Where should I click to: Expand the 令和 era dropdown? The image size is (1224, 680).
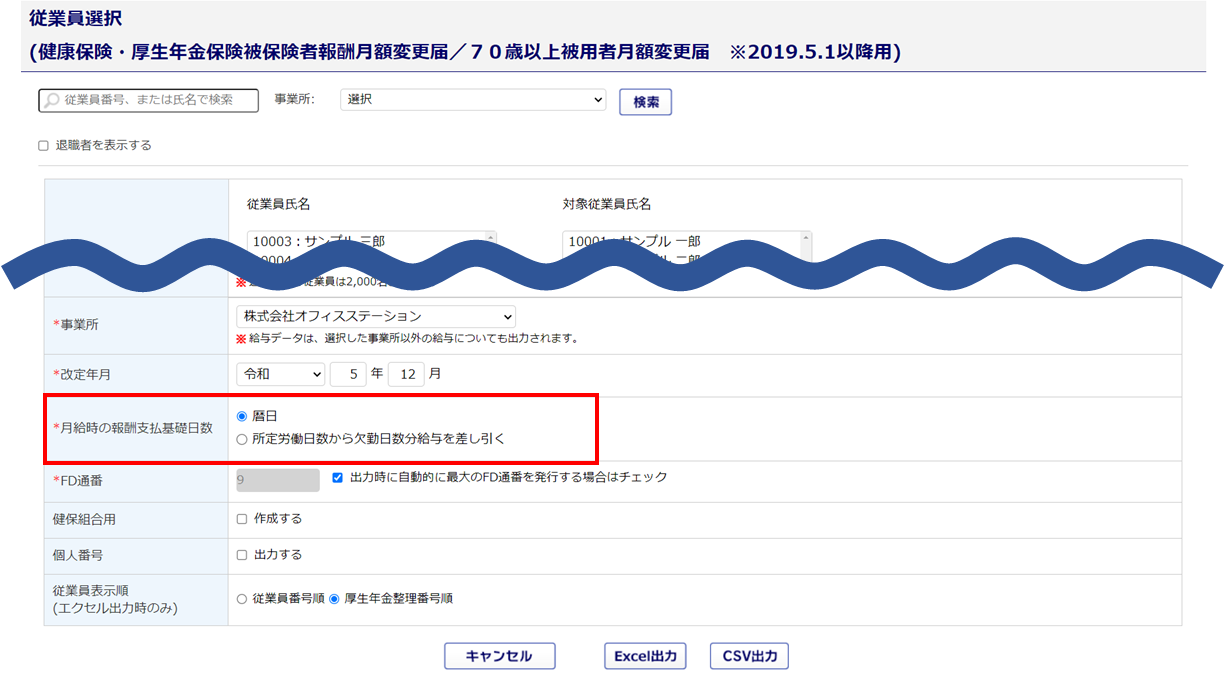(x=281, y=374)
